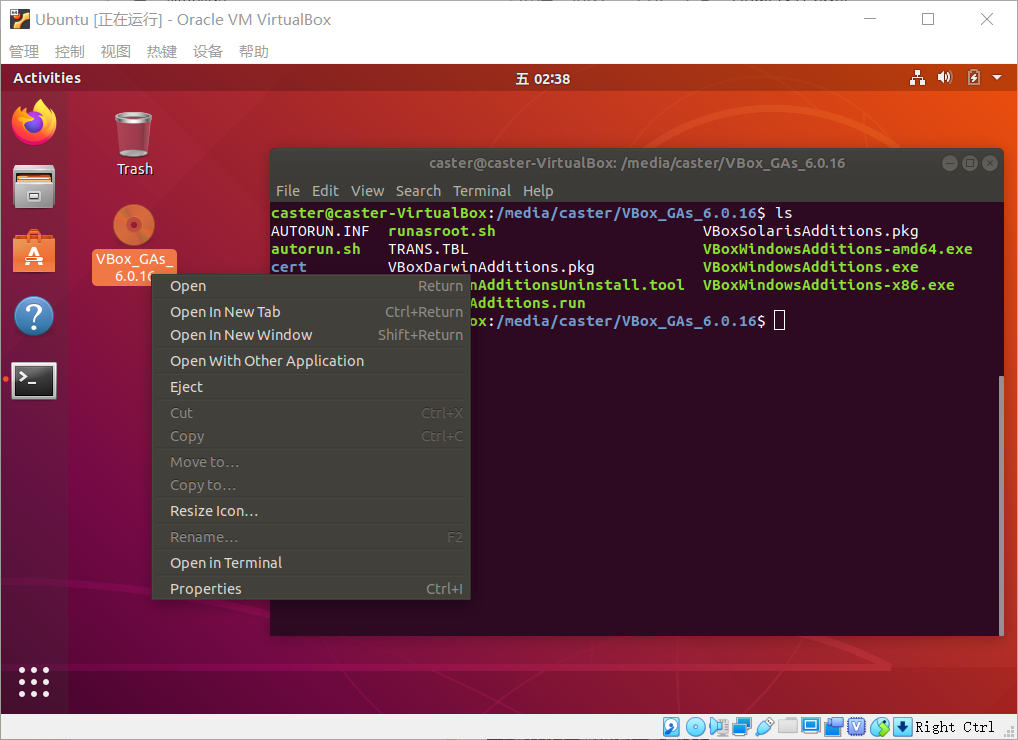Show Applications grid button

point(34,682)
